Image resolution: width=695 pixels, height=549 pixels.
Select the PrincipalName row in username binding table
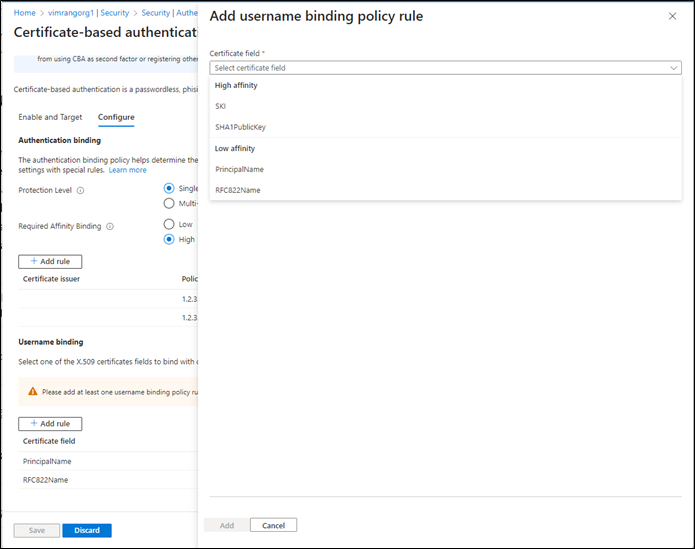click(108, 461)
